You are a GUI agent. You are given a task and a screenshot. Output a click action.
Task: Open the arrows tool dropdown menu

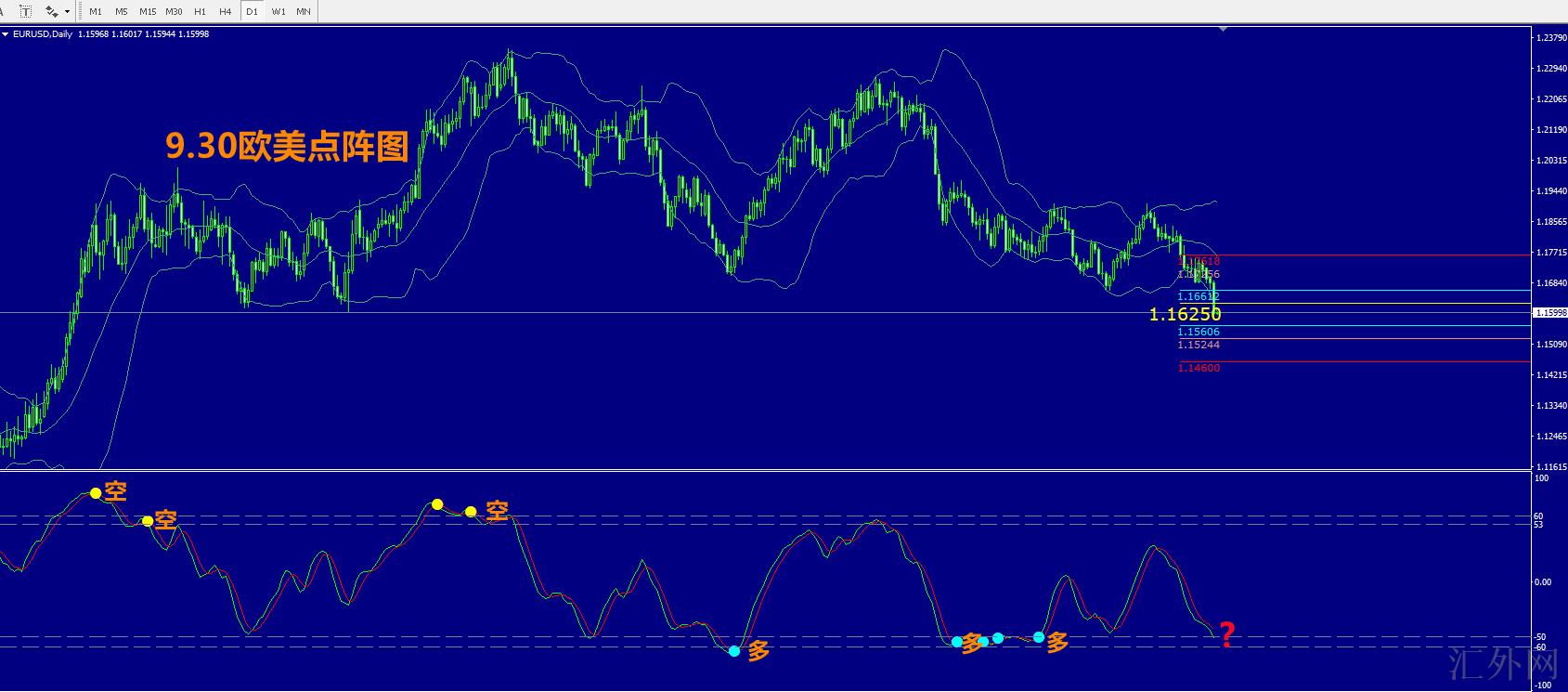(67, 12)
